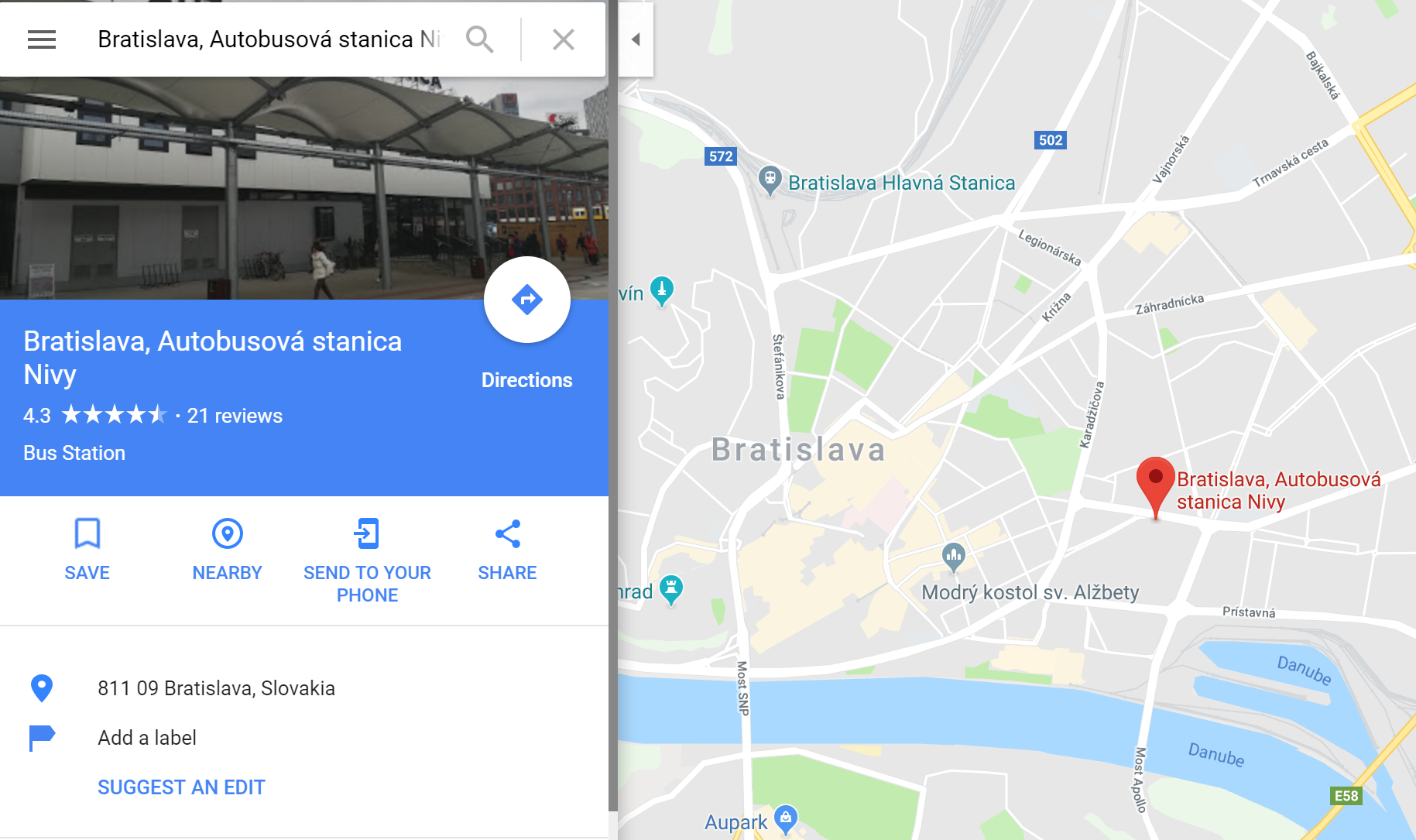The width and height of the screenshot is (1416, 840).
Task: Clear the search with the X icon
Action: pyautogui.click(x=564, y=39)
